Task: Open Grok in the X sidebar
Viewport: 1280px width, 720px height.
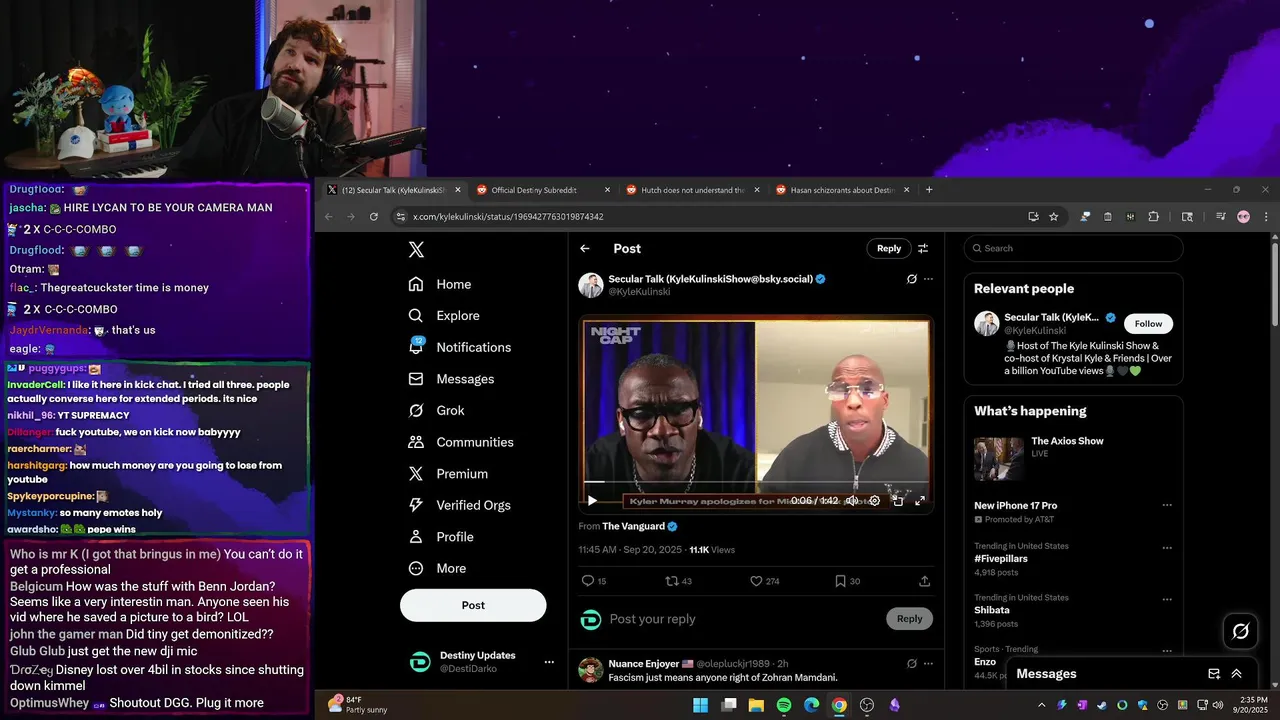Action: pos(436,410)
